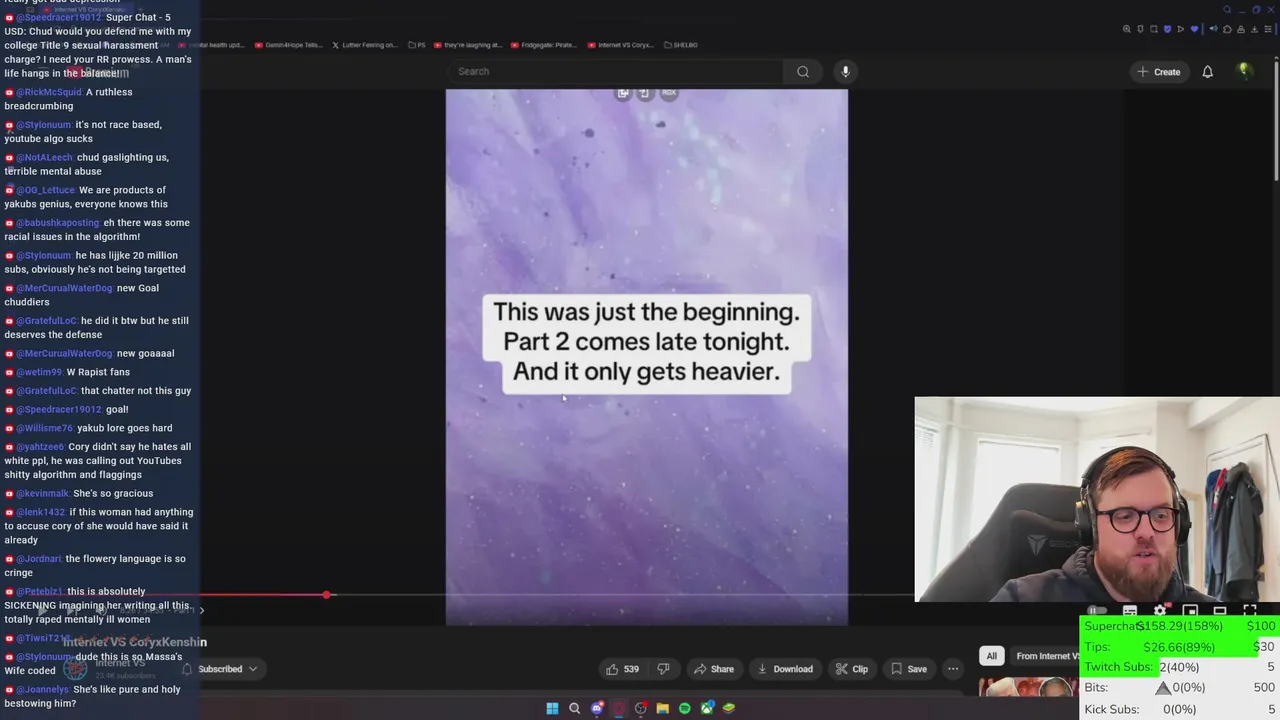Open Xbox app from taskbar
This screenshot has height=720, width=1280.
tap(707, 708)
